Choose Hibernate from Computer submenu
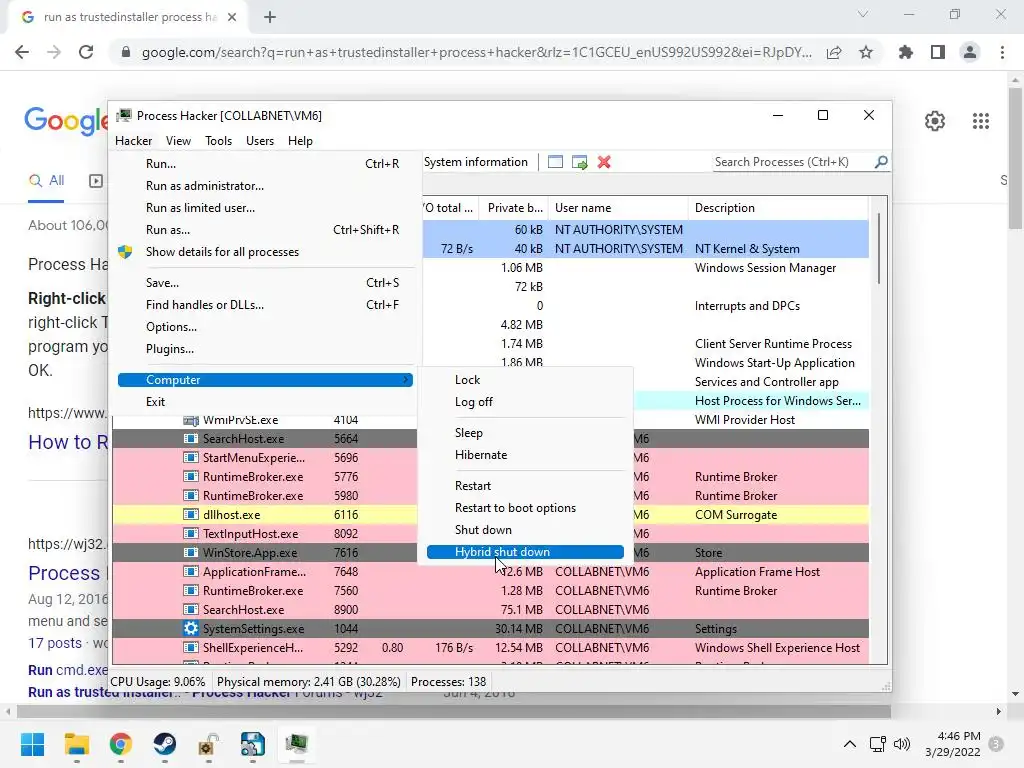 pos(525,455)
